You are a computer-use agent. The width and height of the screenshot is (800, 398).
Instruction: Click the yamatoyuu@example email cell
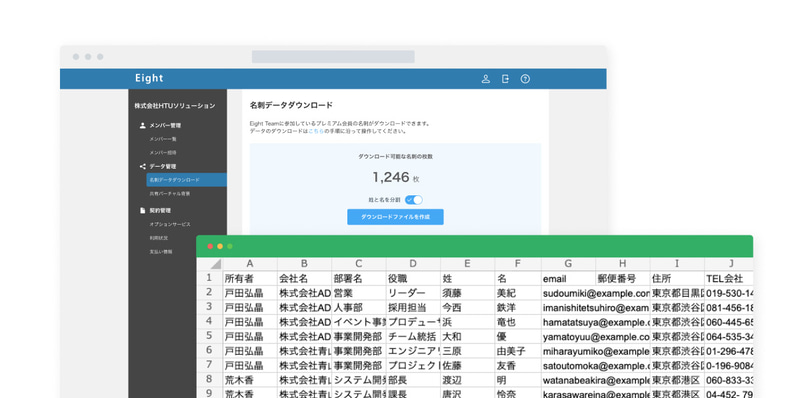tap(595, 337)
